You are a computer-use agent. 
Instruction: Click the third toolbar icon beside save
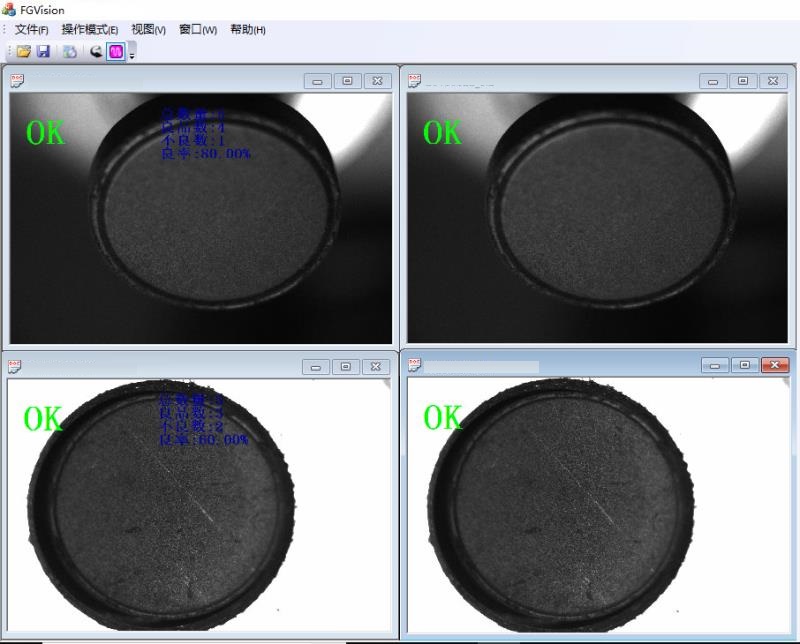pos(70,51)
